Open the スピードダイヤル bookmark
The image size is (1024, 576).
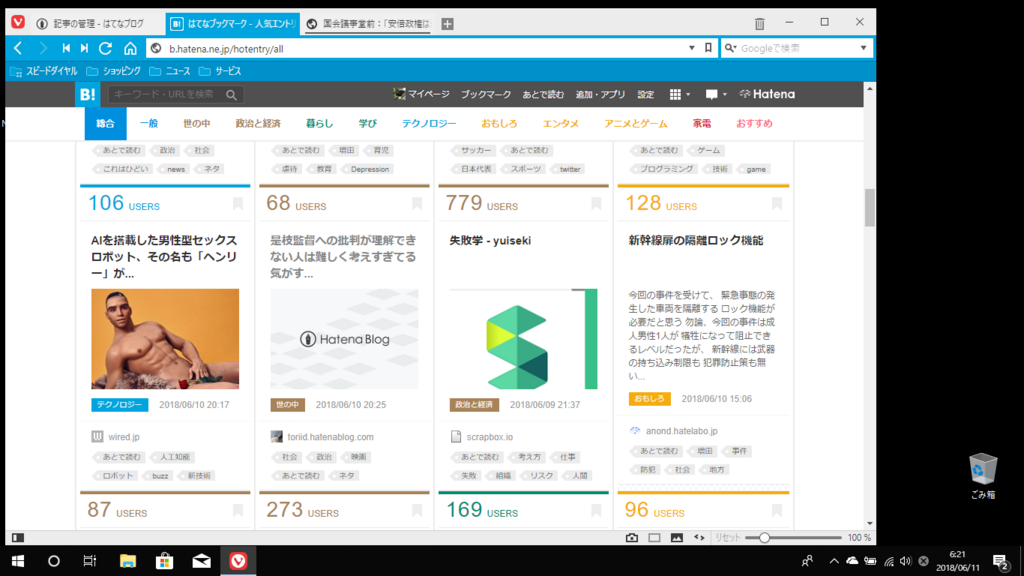coord(44,71)
